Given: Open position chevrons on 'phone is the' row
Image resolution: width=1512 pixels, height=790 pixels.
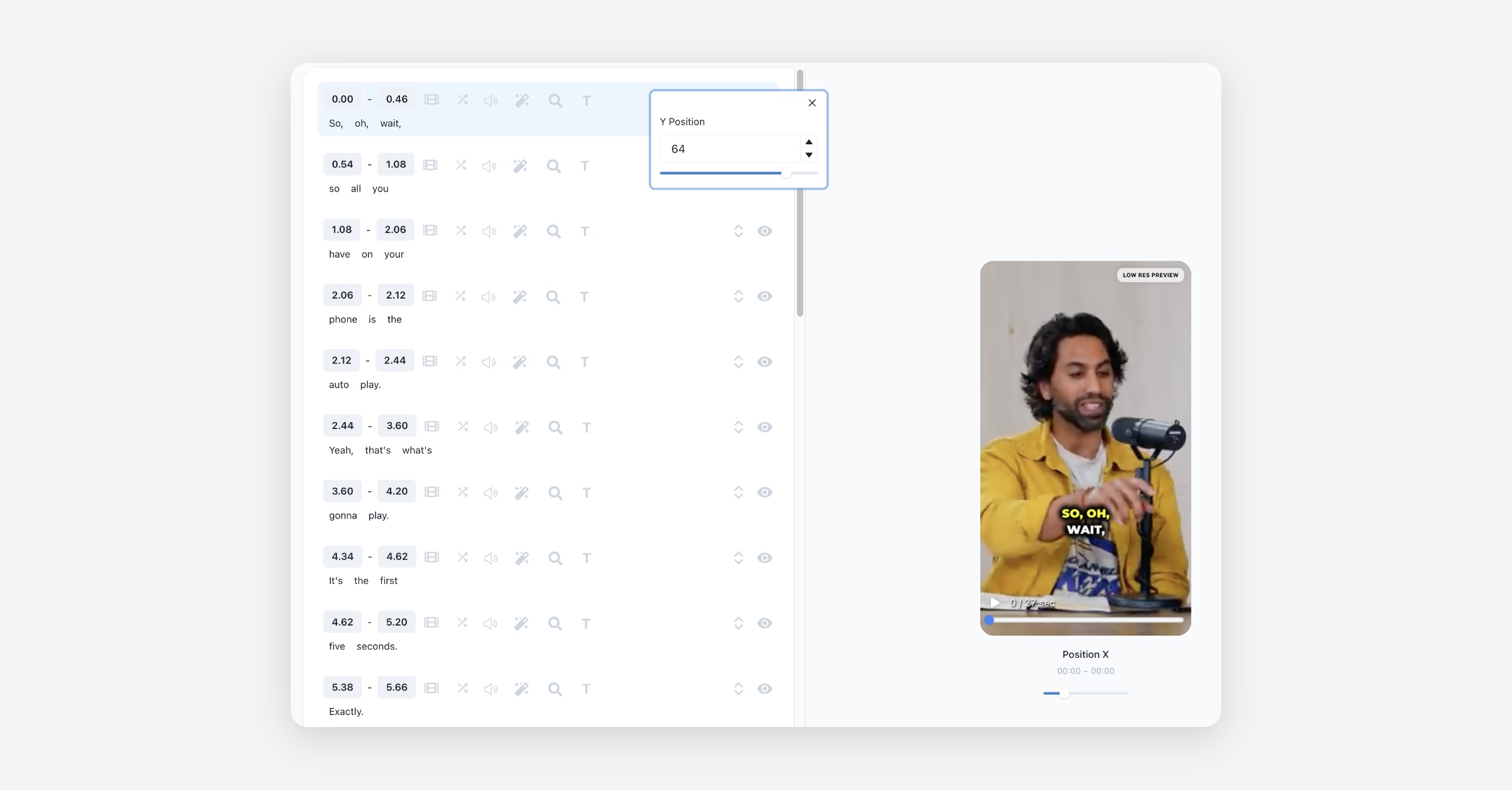Looking at the screenshot, I should (738, 296).
